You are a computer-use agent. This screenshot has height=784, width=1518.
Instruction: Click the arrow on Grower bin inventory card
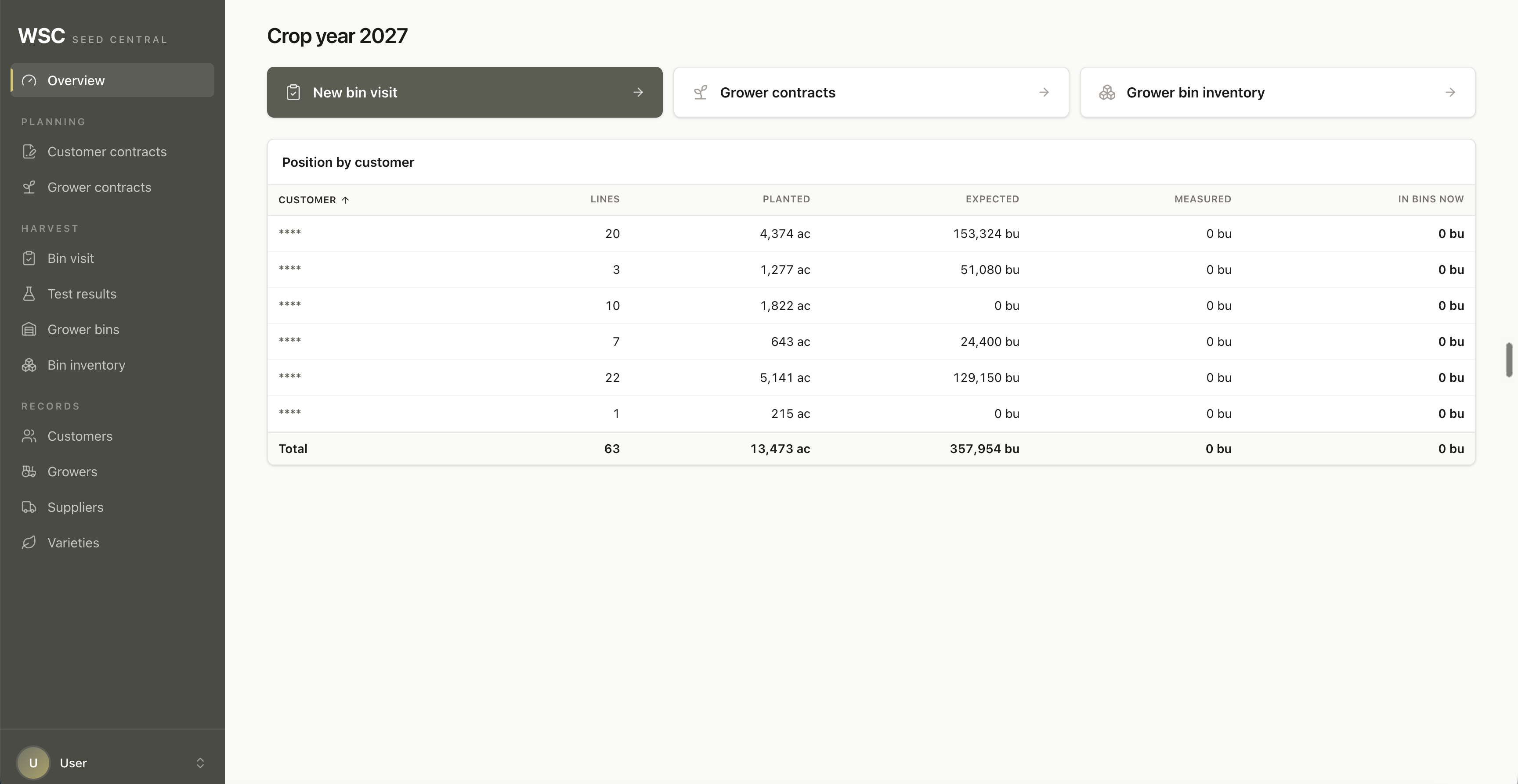1450,93
